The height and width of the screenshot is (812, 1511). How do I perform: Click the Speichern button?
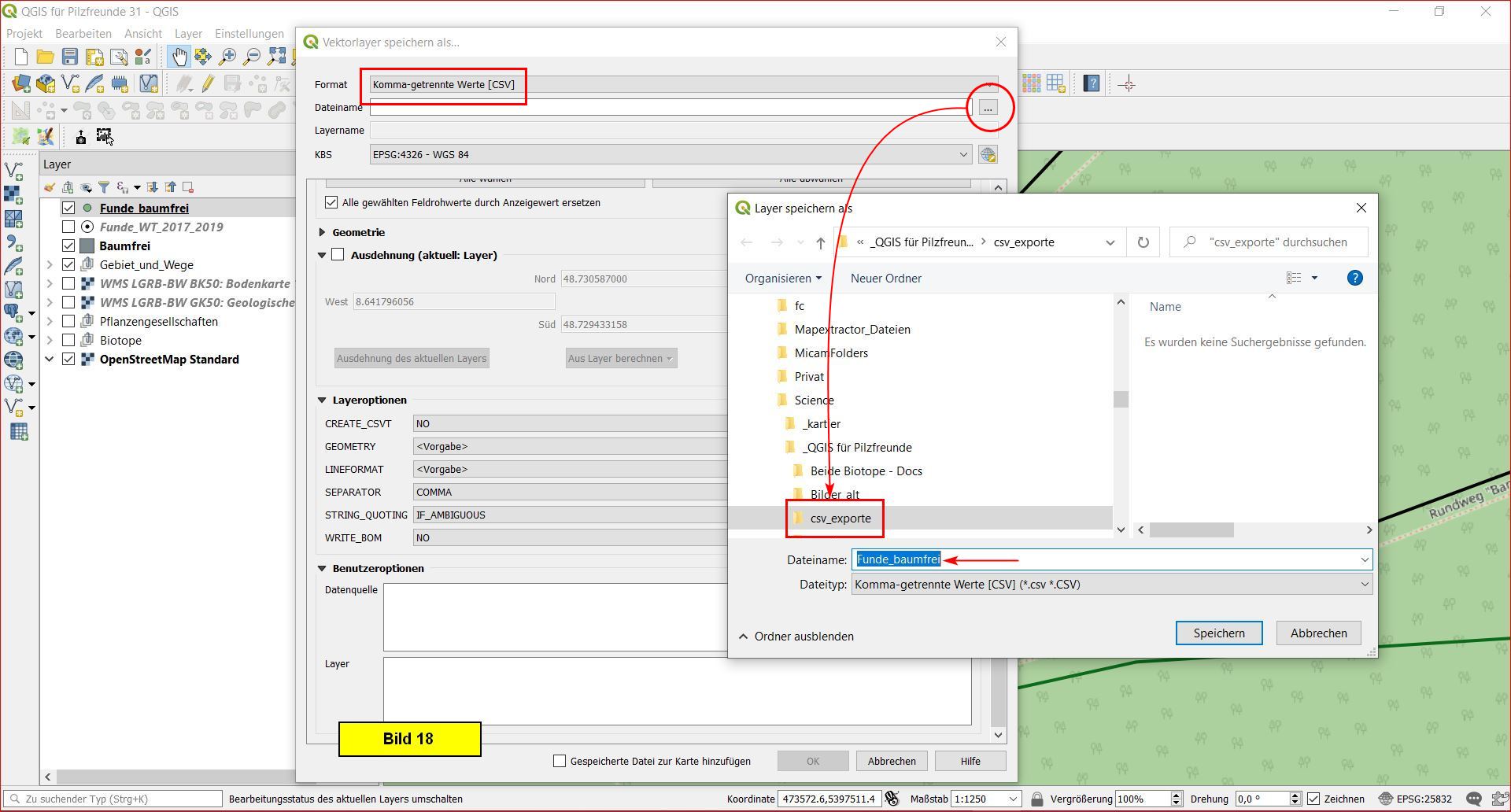(x=1218, y=633)
